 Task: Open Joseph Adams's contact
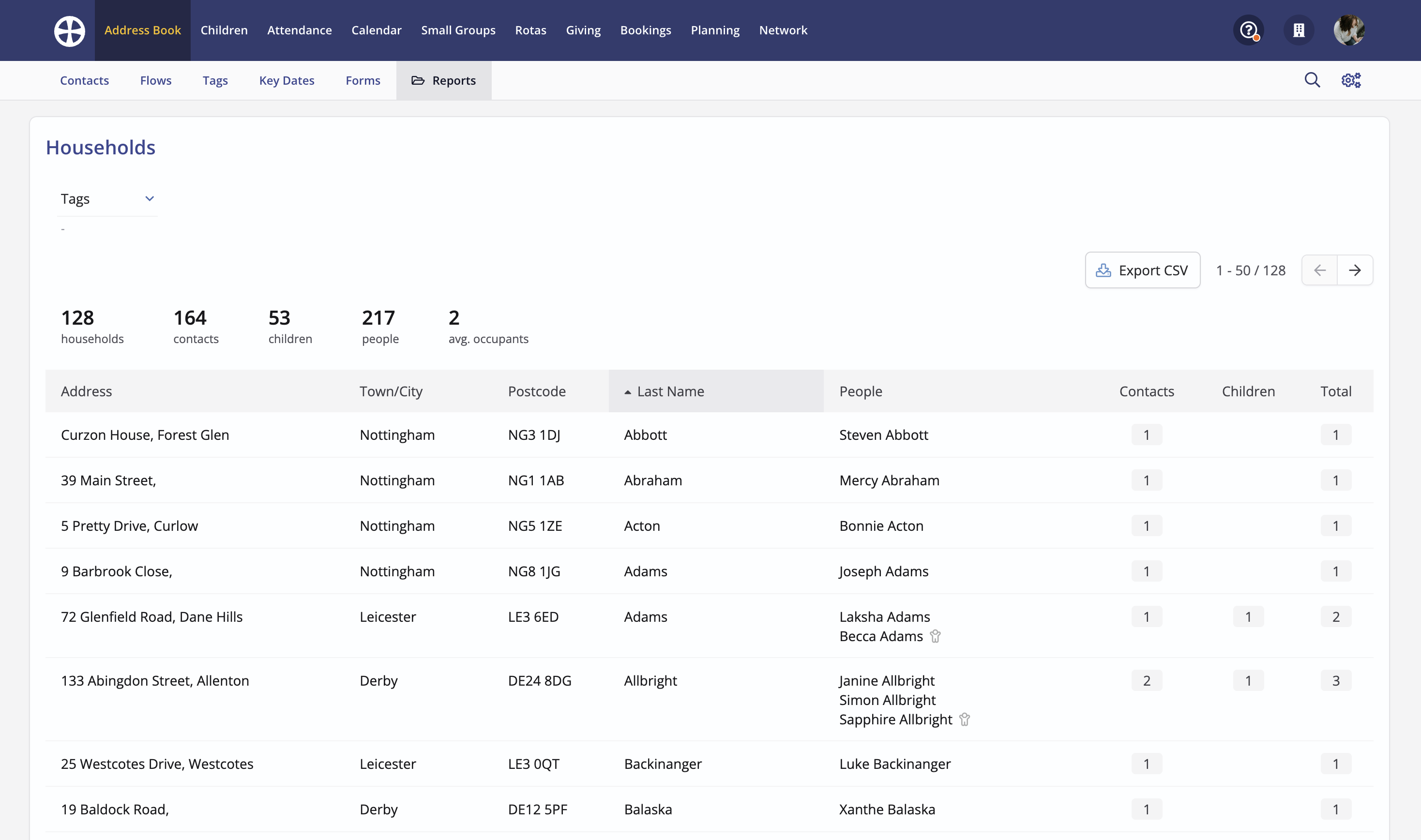884,571
